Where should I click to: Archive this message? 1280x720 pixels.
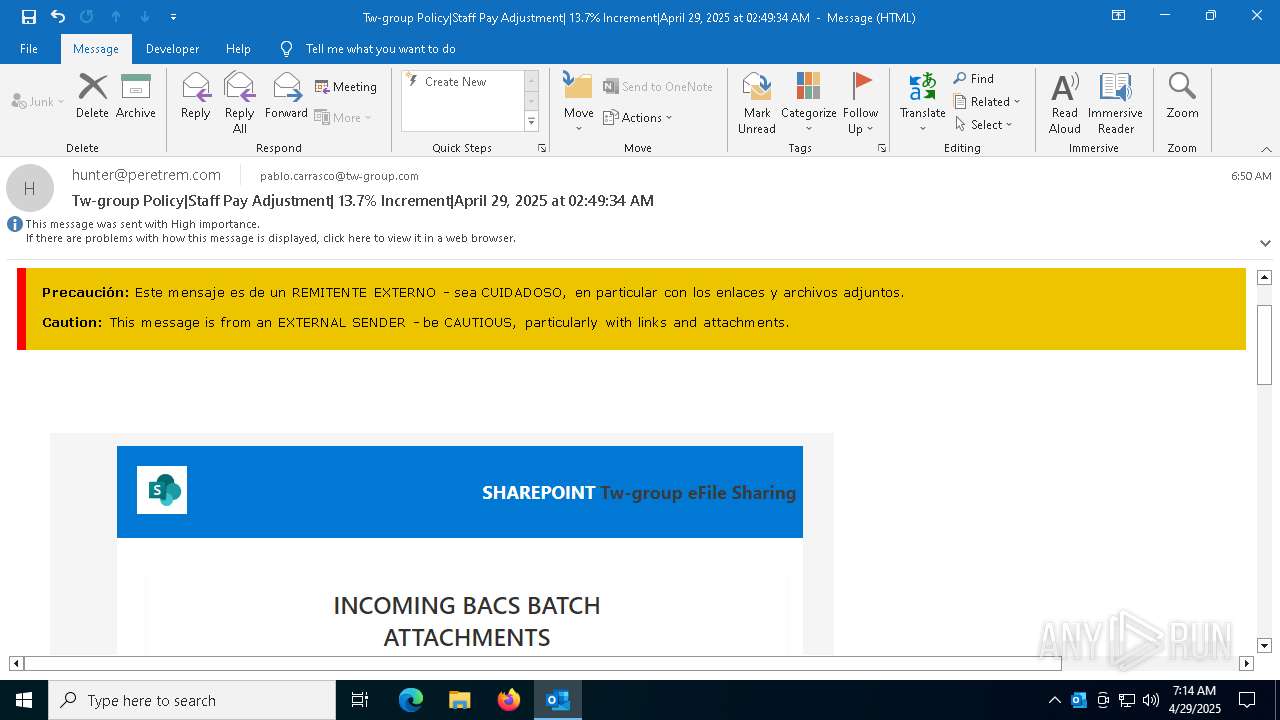[x=136, y=96]
